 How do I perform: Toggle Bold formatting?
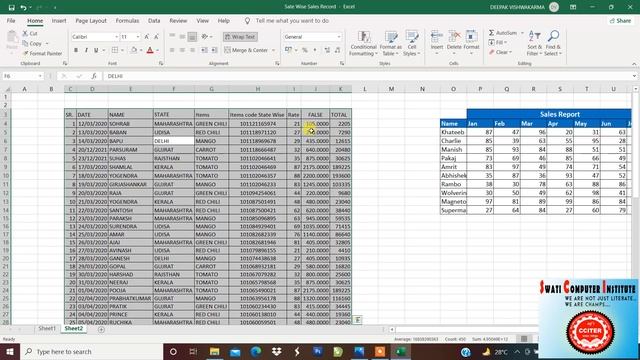(76, 50)
